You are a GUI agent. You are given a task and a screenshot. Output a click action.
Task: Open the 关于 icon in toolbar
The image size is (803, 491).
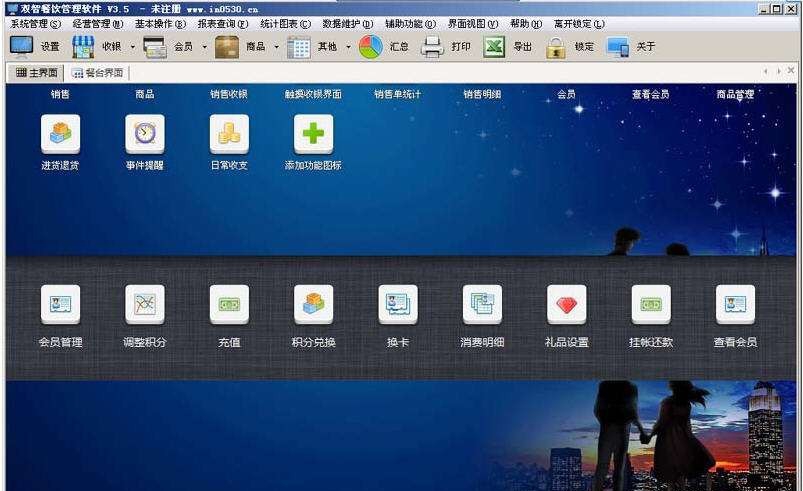click(618, 47)
